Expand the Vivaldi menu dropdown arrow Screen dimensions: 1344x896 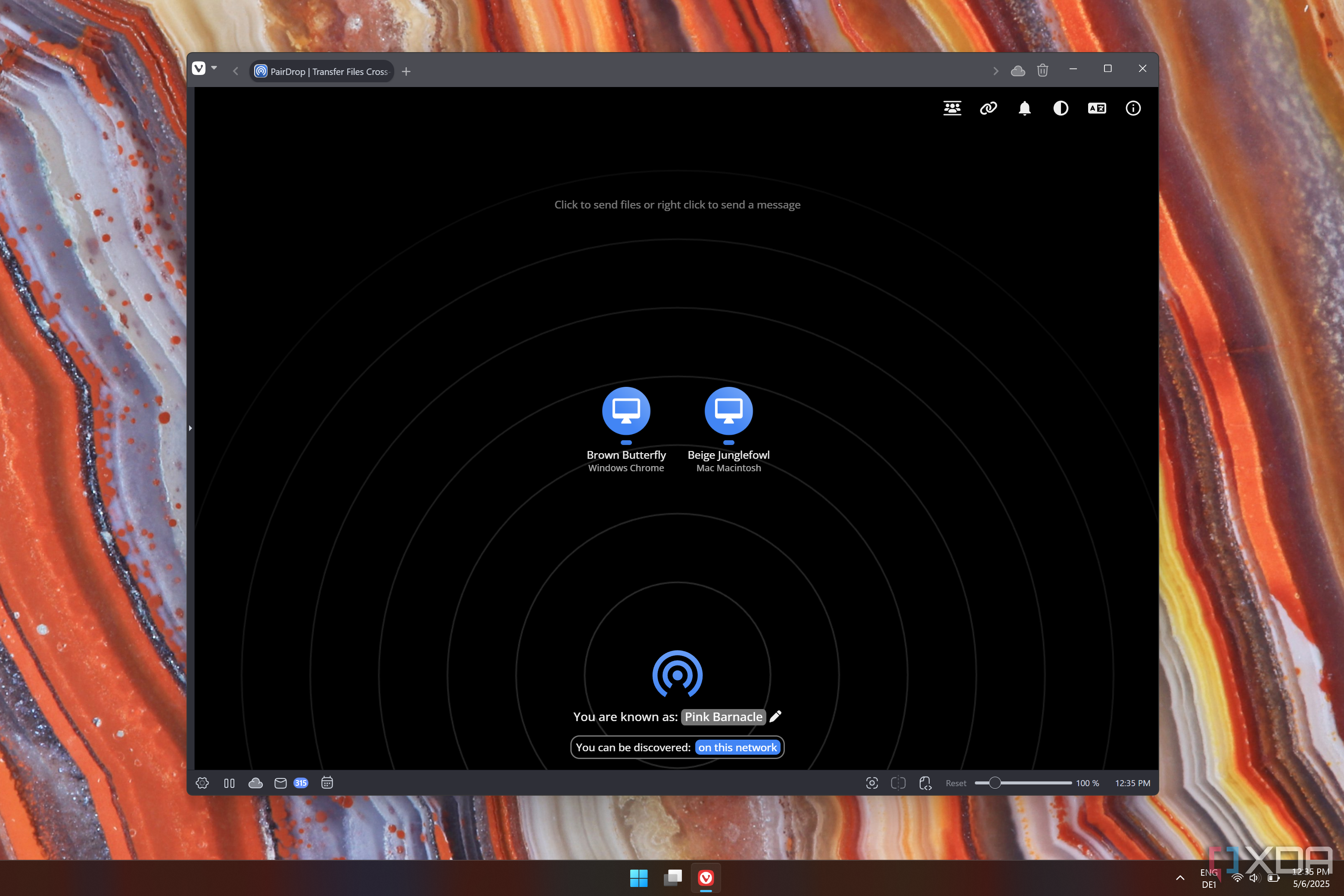(214, 68)
